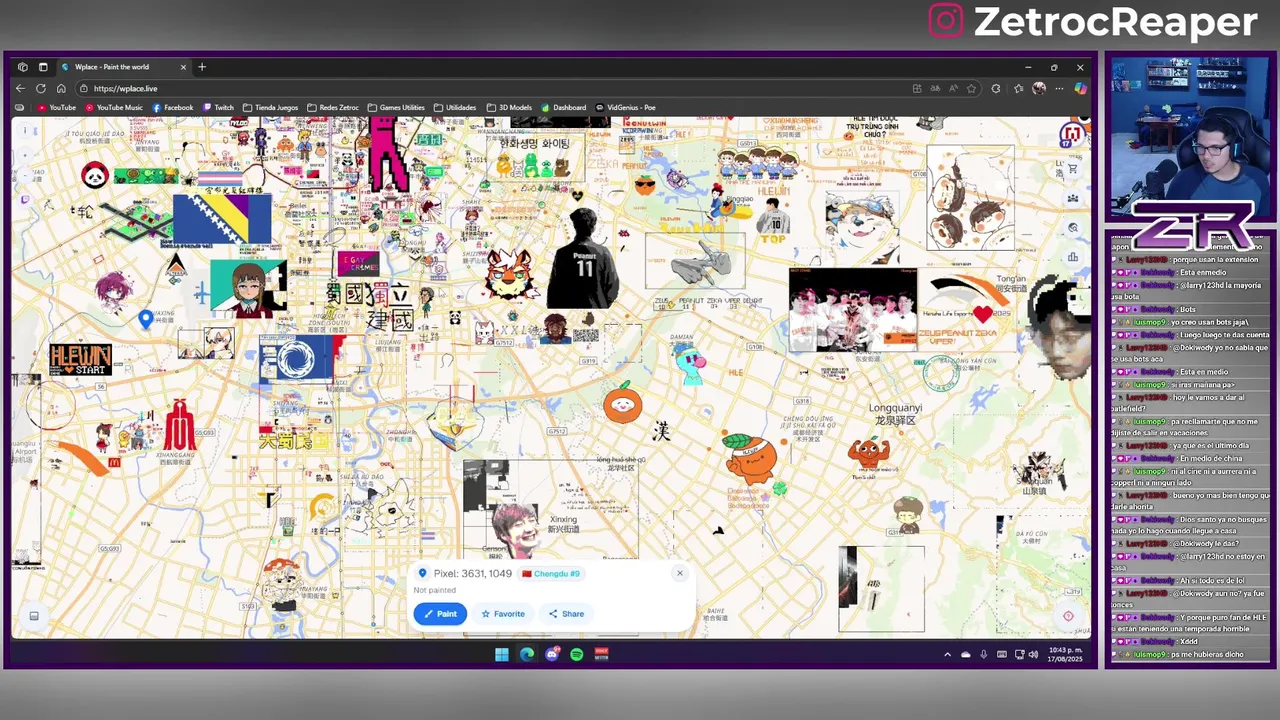Viewport: 1280px width, 720px height.
Task: Open the Chengdu #9 region link
Action: coord(551,574)
